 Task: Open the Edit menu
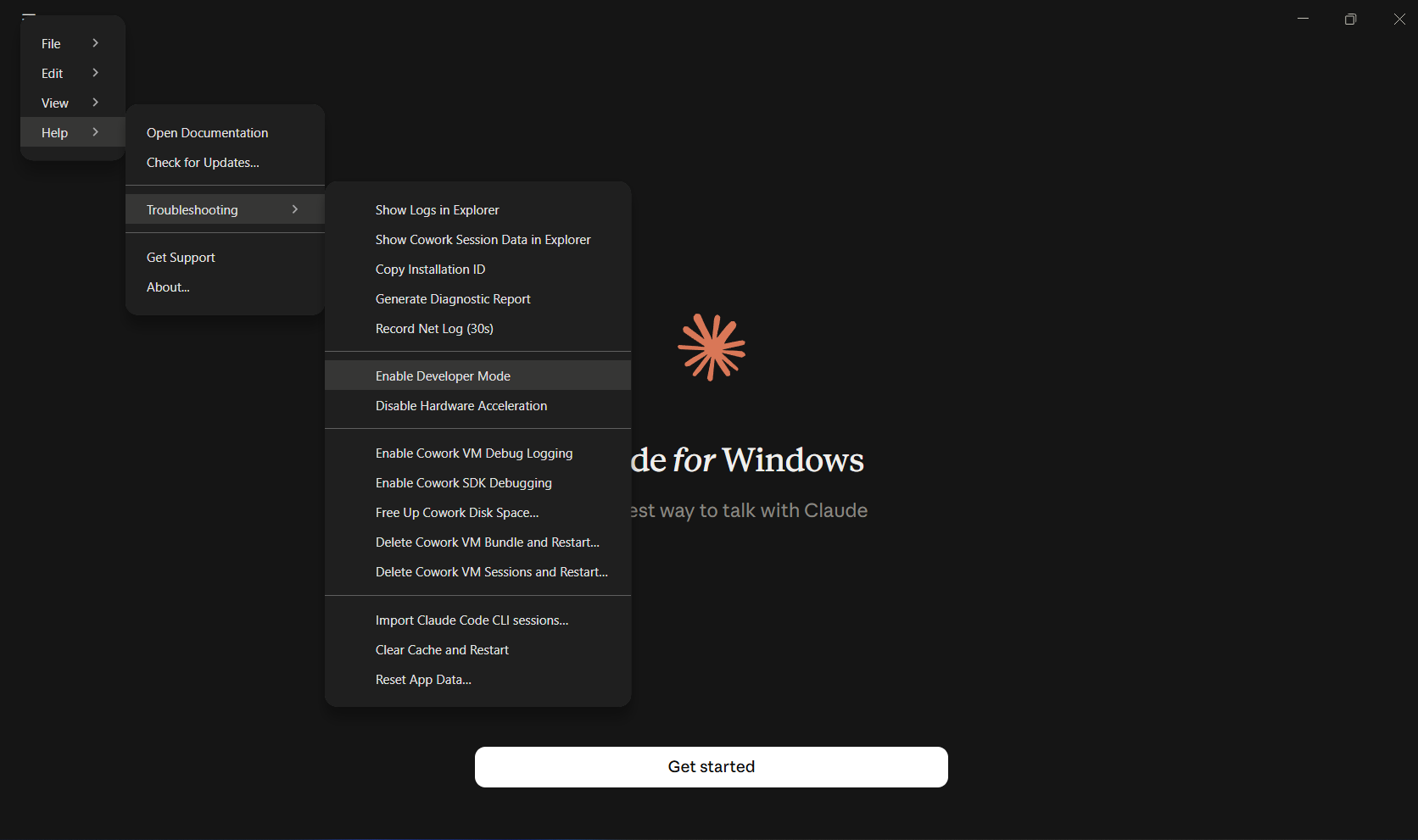click(73, 73)
